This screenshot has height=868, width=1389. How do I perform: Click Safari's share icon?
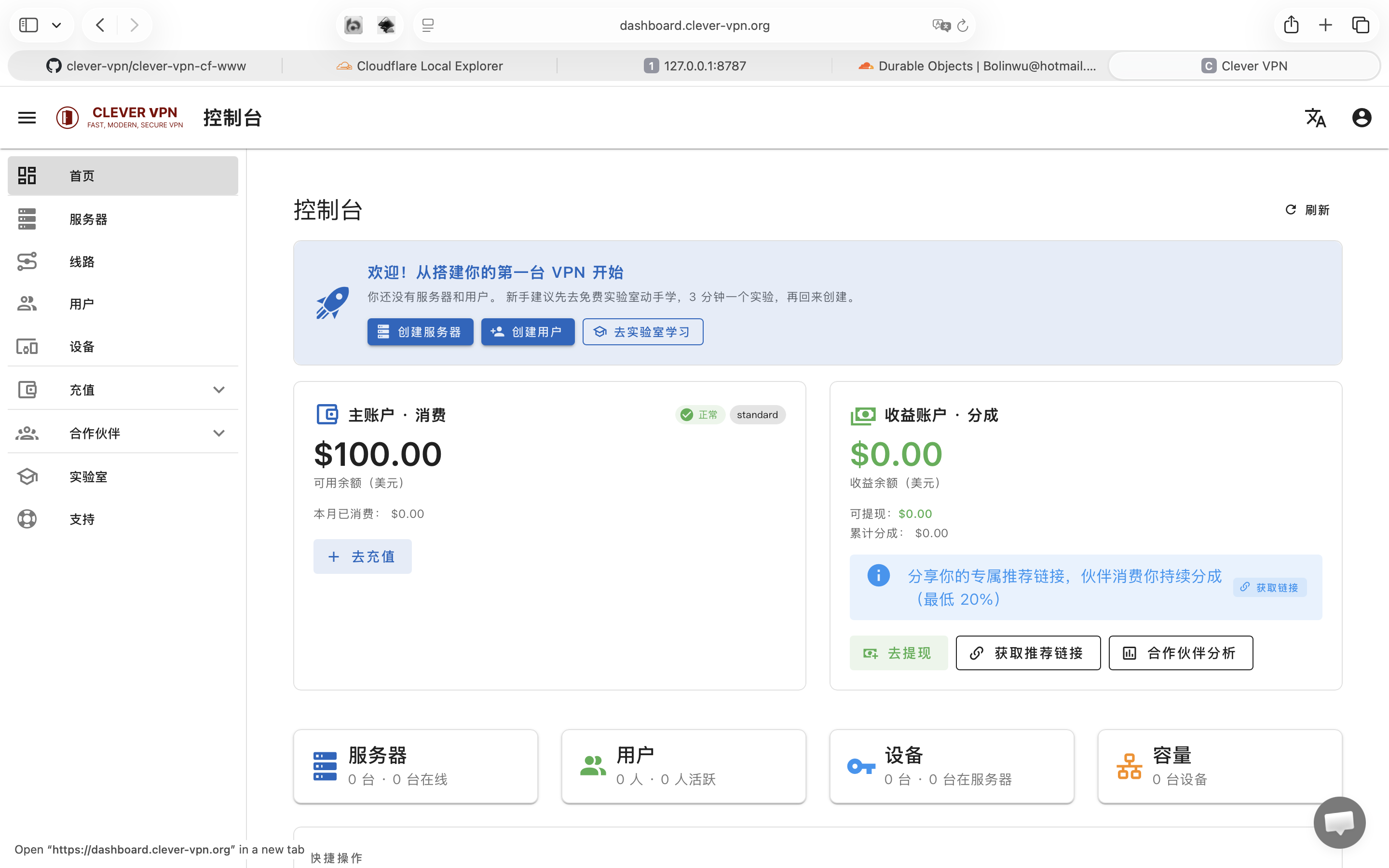pos(1291,25)
